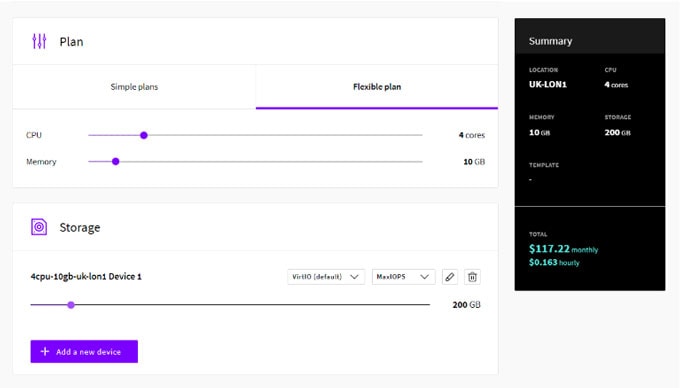The width and height of the screenshot is (680, 388).
Task: Click the 4cpu-10gb-uk-lon1 Device 1 name
Action: coord(86,277)
